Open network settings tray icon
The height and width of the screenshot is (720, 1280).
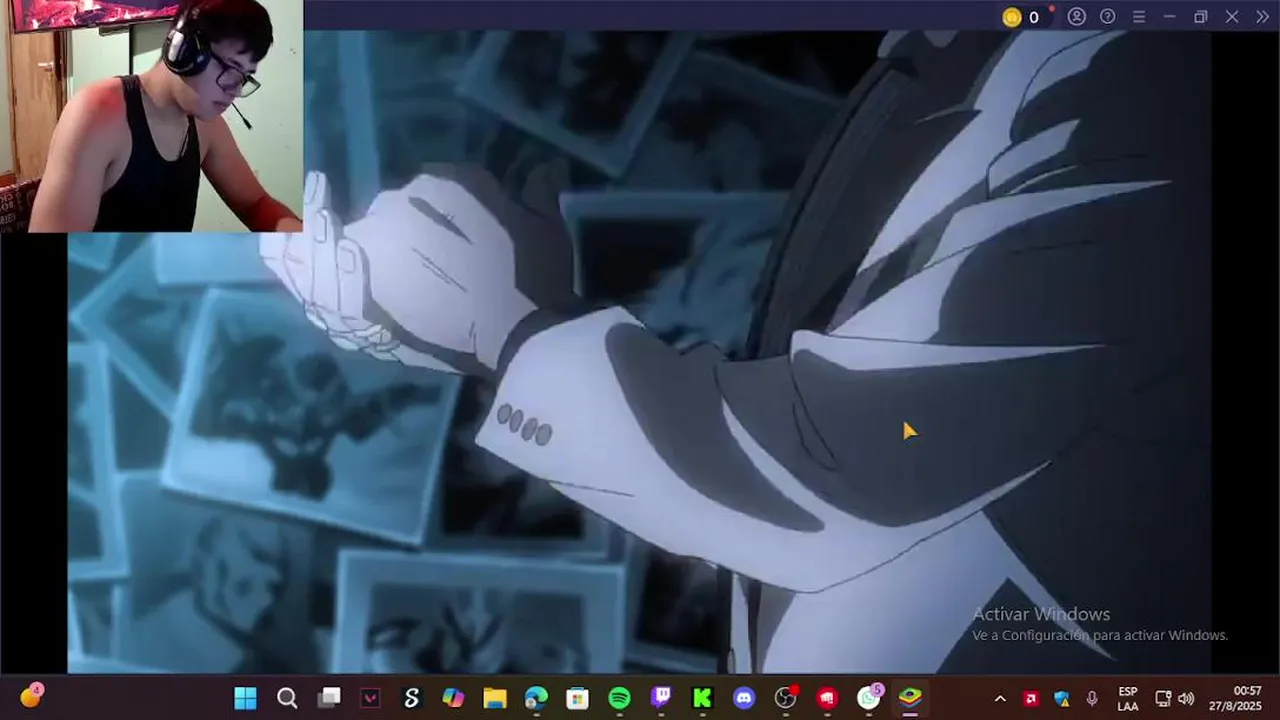click(x=1163, y=699)
